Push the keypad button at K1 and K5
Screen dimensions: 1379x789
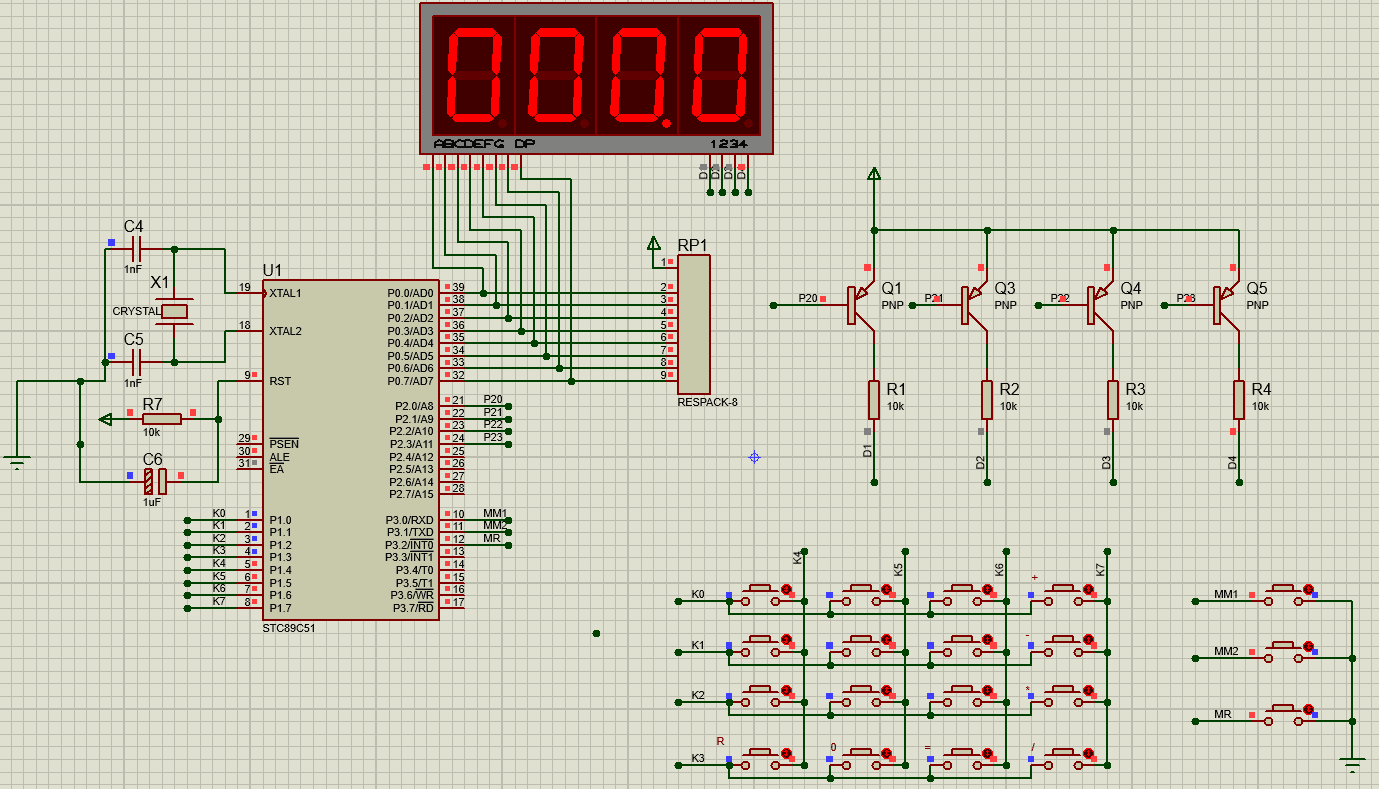pos(861,644)
